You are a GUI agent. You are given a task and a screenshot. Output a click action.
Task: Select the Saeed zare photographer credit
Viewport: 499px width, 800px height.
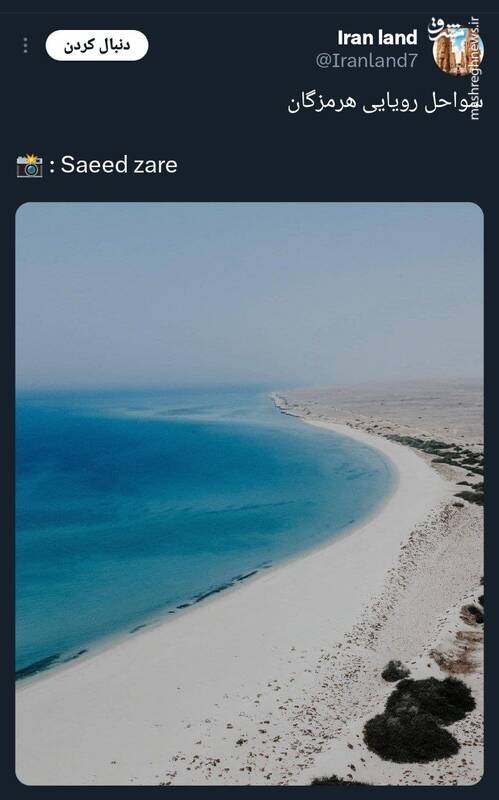(119, 165)
